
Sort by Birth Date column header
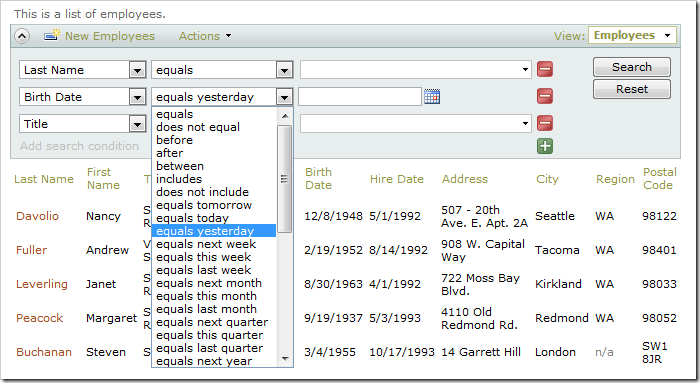pyautogui.click(x=318, y=179)
